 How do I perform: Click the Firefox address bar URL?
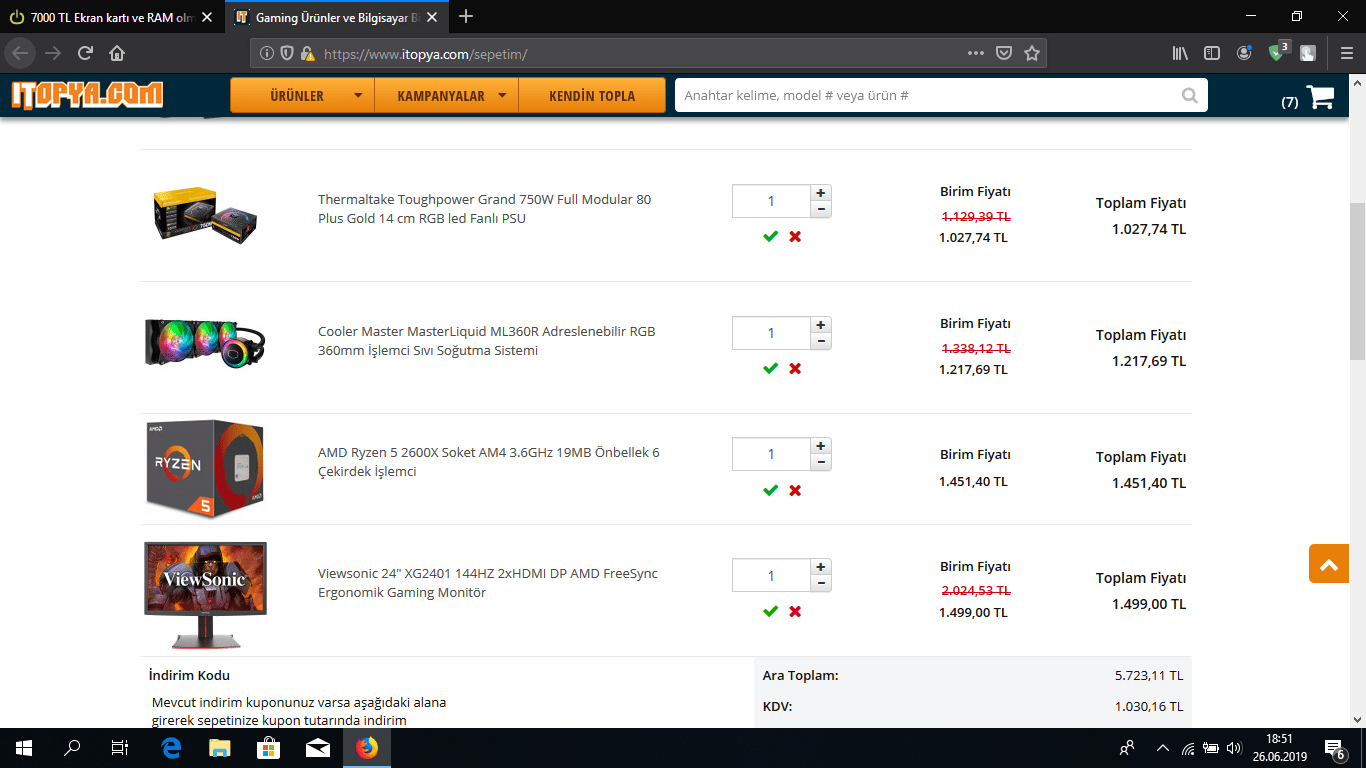(x=640, y=54)
